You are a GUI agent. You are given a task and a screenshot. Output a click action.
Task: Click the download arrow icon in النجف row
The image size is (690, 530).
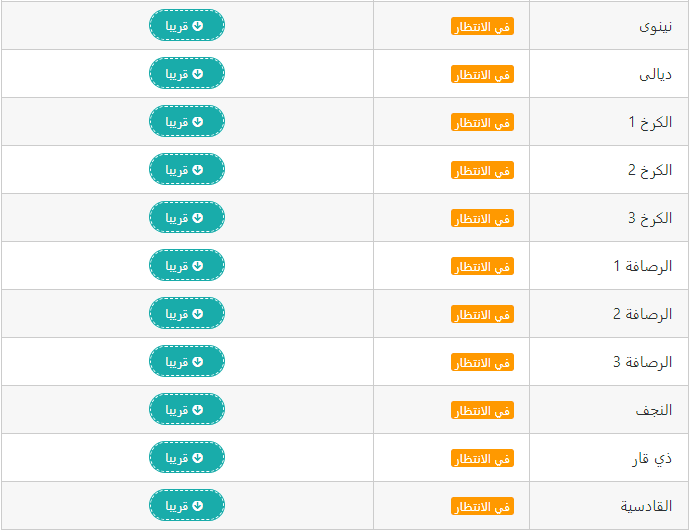[198, 410]
